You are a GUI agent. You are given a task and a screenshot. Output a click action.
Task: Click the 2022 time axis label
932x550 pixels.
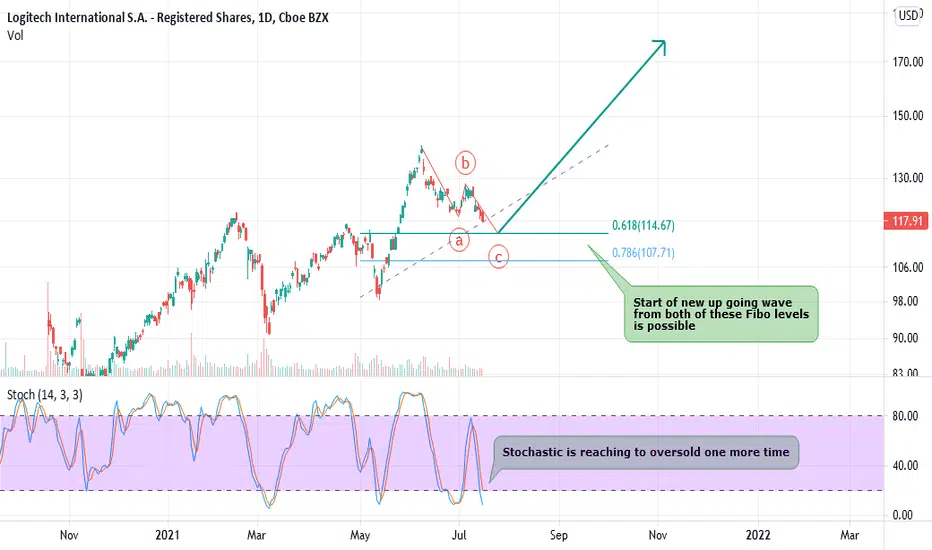(758, 535)
